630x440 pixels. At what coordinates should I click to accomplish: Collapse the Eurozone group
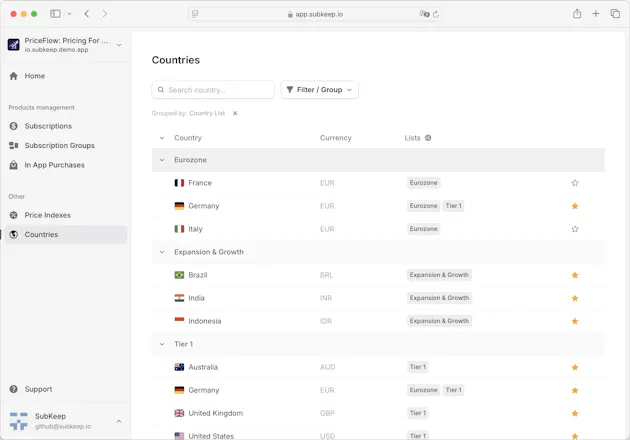coord(162,160)
